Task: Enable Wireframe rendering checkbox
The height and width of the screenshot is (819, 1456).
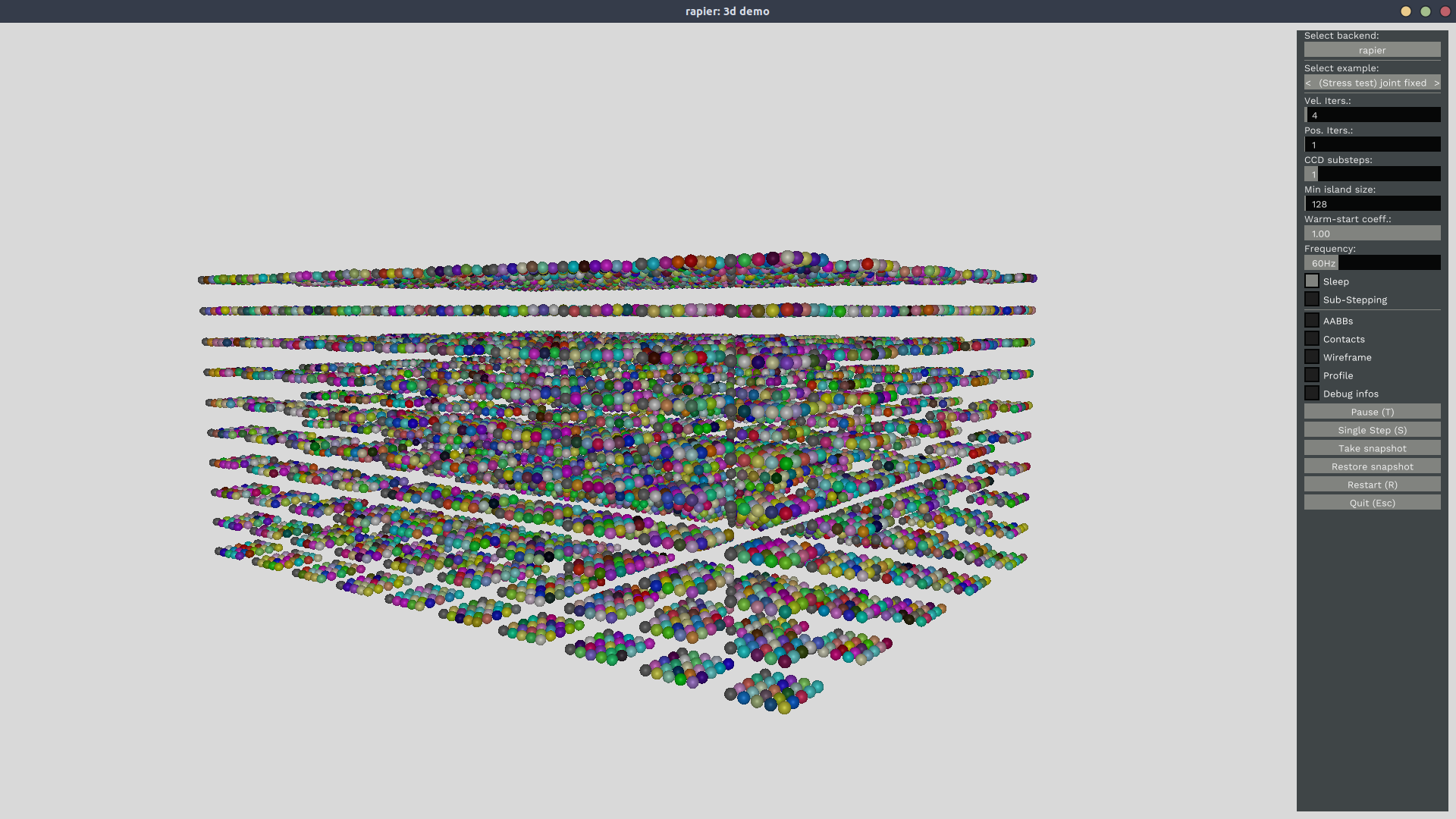Action: [1312, 357]
